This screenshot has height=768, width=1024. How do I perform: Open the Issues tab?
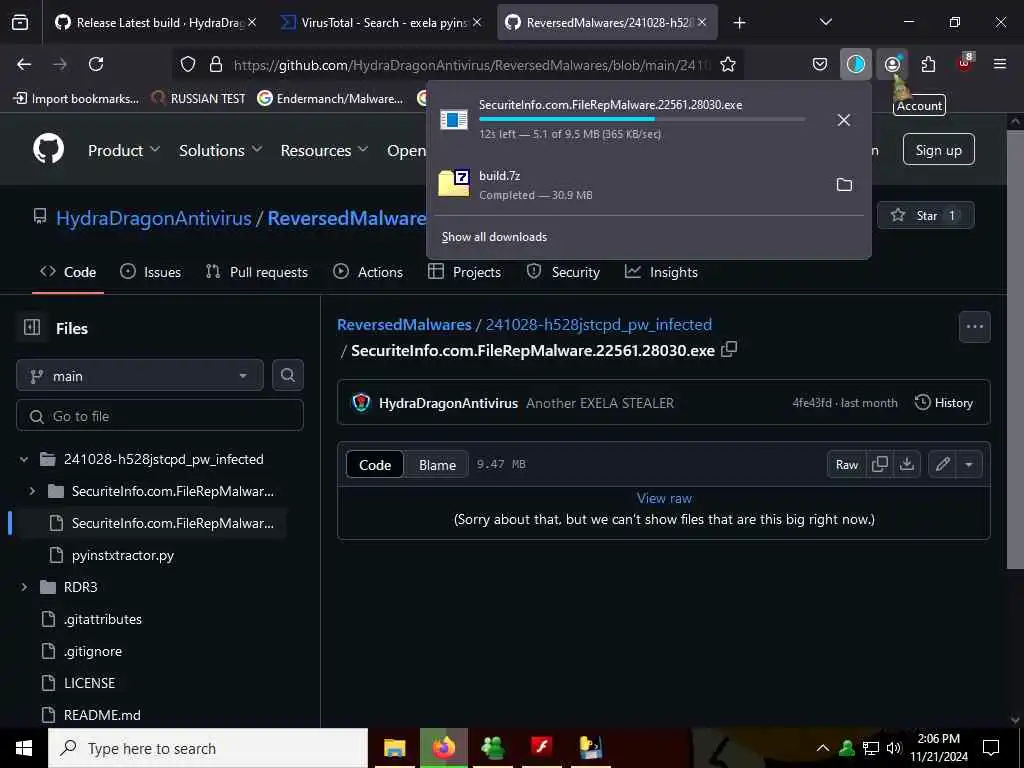pos(151,272)
